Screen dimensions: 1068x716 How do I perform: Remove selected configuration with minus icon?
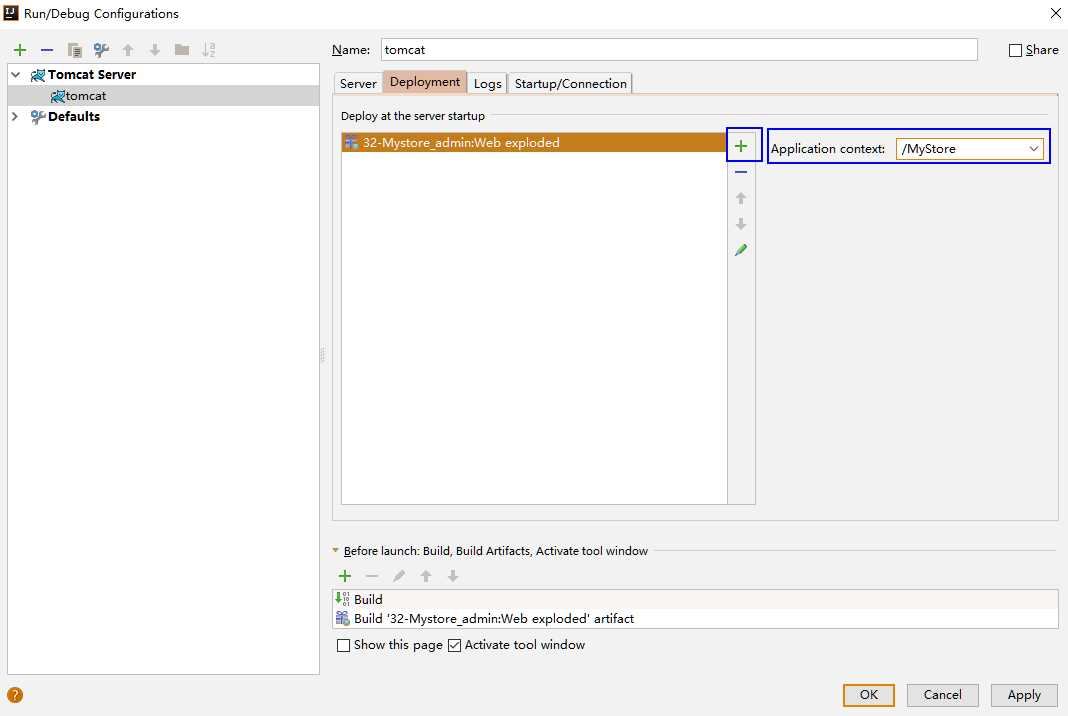tap(47, 50)
